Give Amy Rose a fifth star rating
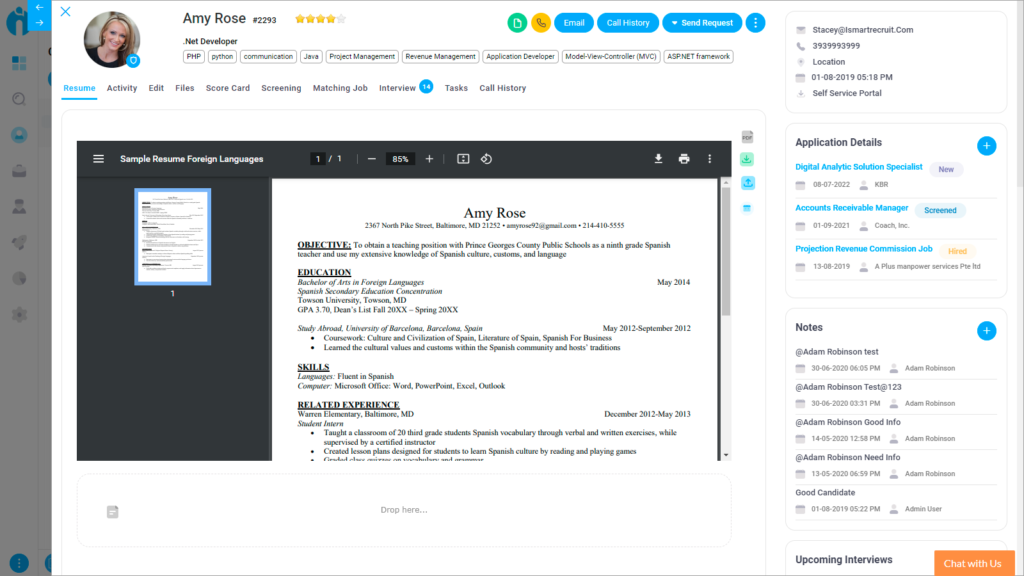The image size is (1024, 576). [341, 18]
